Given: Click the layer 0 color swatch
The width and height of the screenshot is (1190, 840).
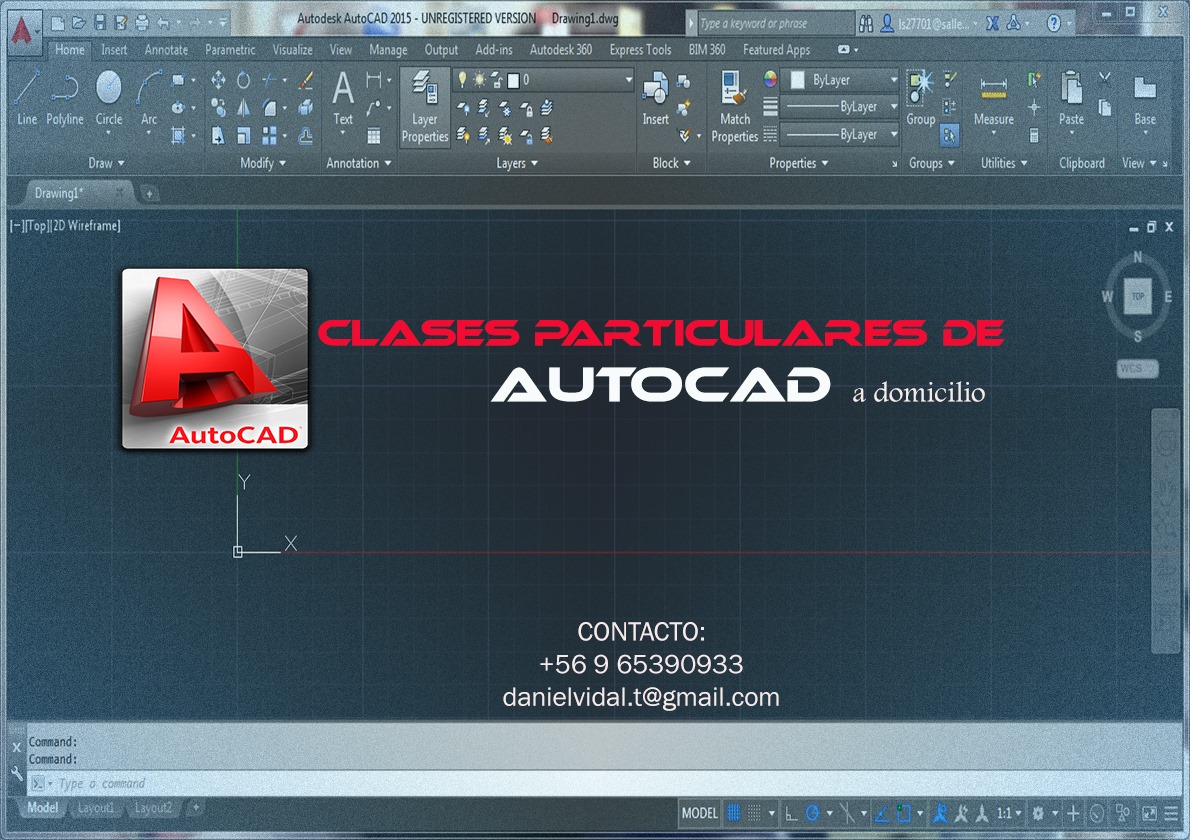Looking at the screenshot, I should pos(513,80).
